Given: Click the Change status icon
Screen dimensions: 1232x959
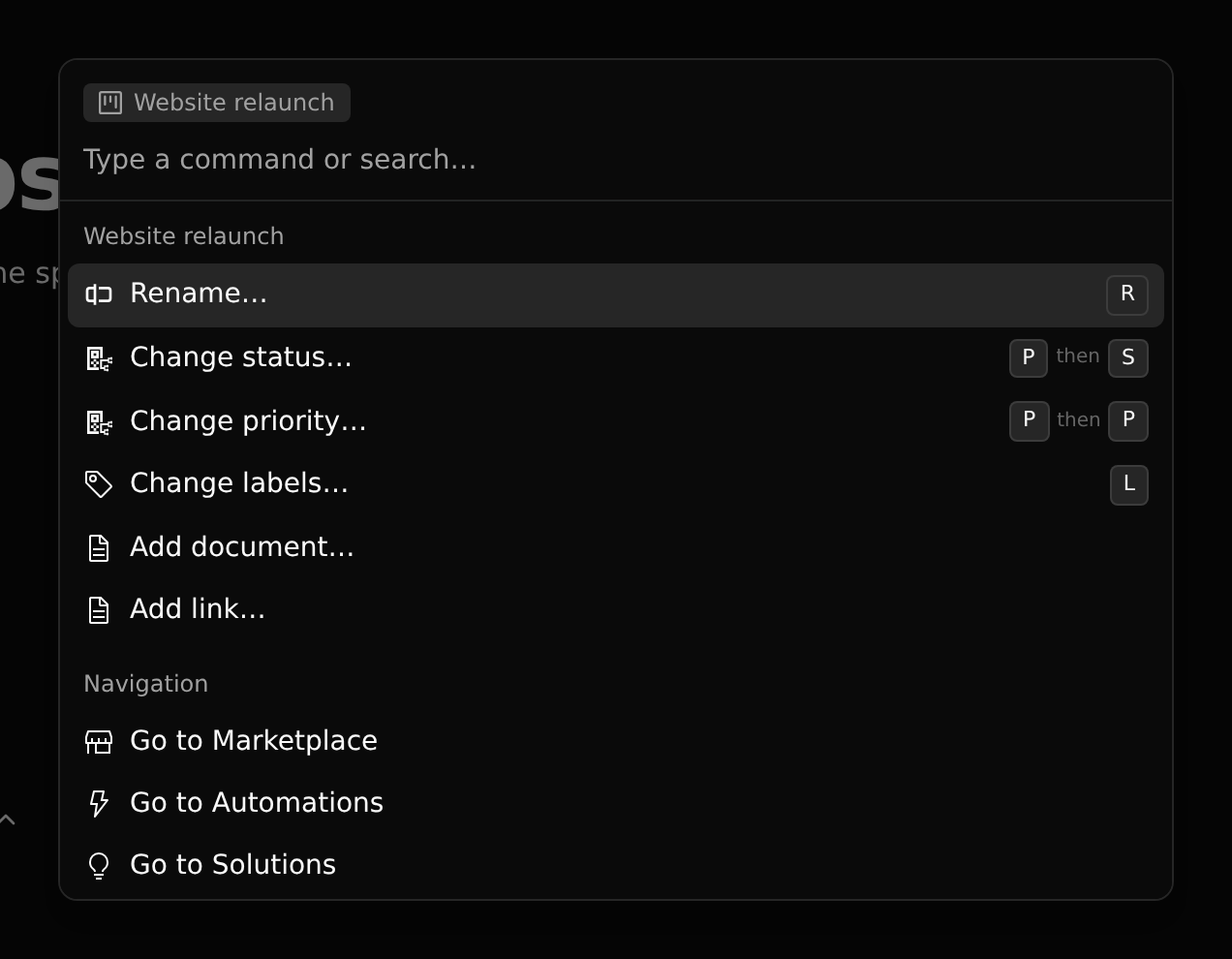Looking at the screenshot, I should (x=99, y=359).
